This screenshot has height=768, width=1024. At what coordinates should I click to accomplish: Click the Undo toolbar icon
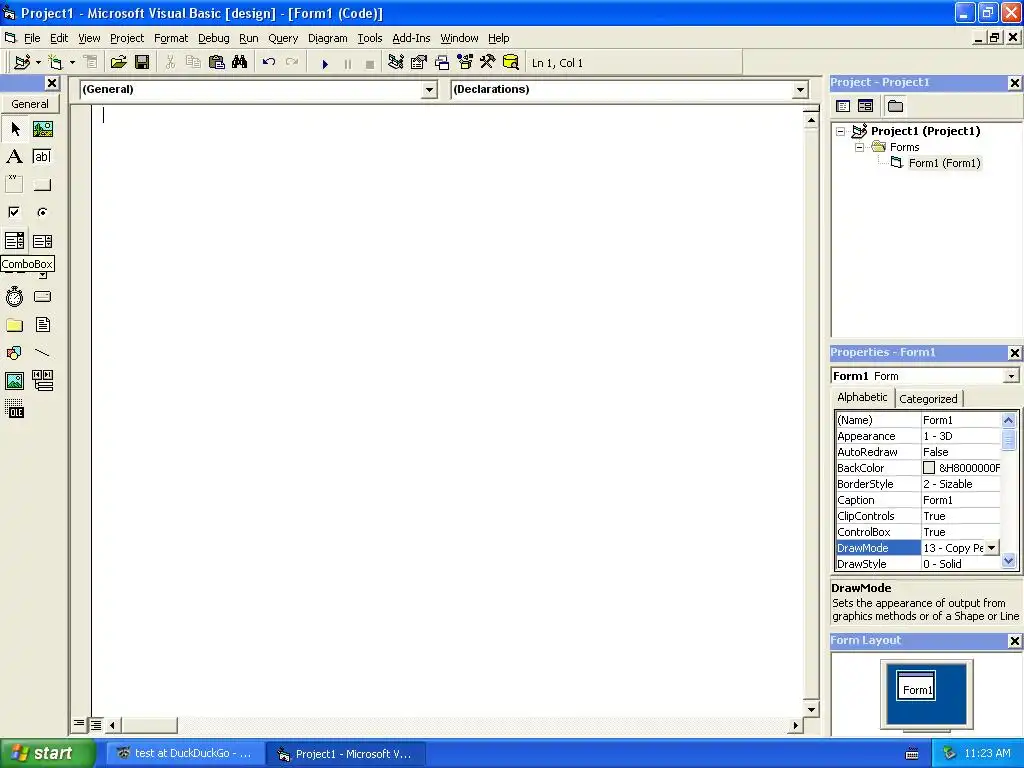268,63
